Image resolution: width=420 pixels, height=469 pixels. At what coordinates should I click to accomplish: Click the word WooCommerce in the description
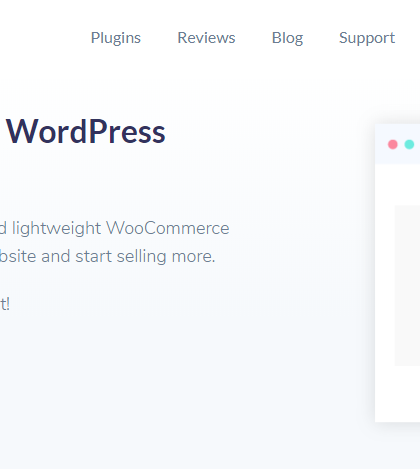(168, 228)
